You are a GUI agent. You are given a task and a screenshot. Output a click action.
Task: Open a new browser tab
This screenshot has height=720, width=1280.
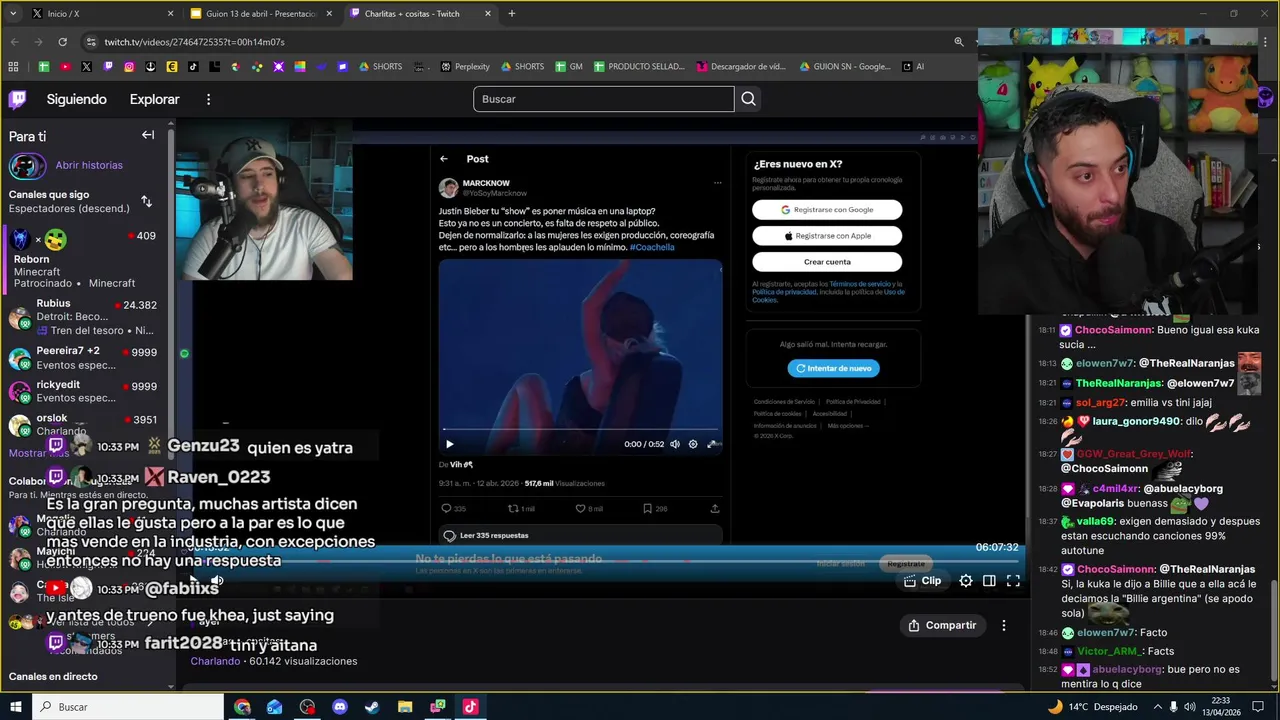[512, 14]
